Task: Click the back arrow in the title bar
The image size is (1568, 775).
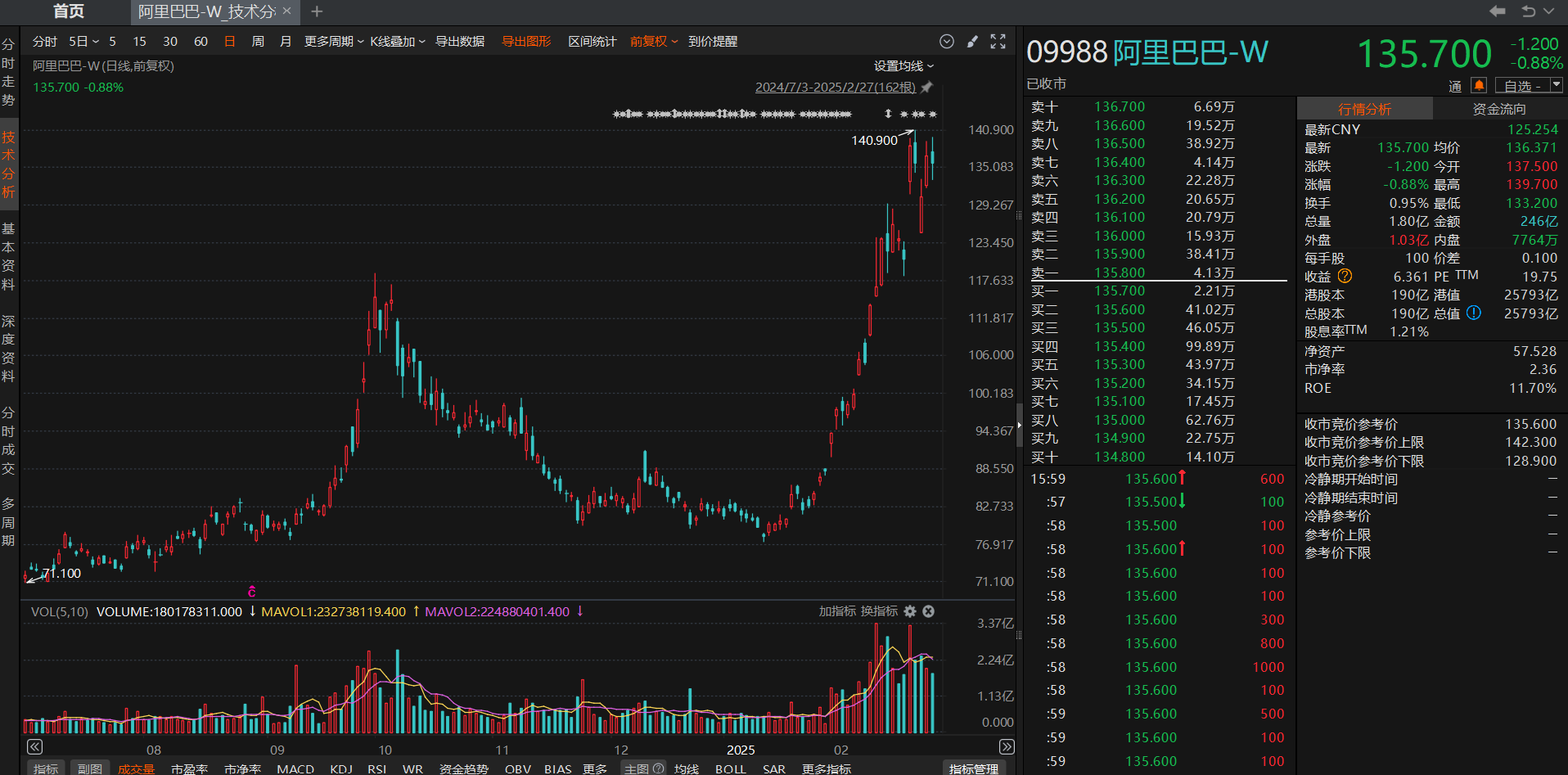Action: (1497, 11)
